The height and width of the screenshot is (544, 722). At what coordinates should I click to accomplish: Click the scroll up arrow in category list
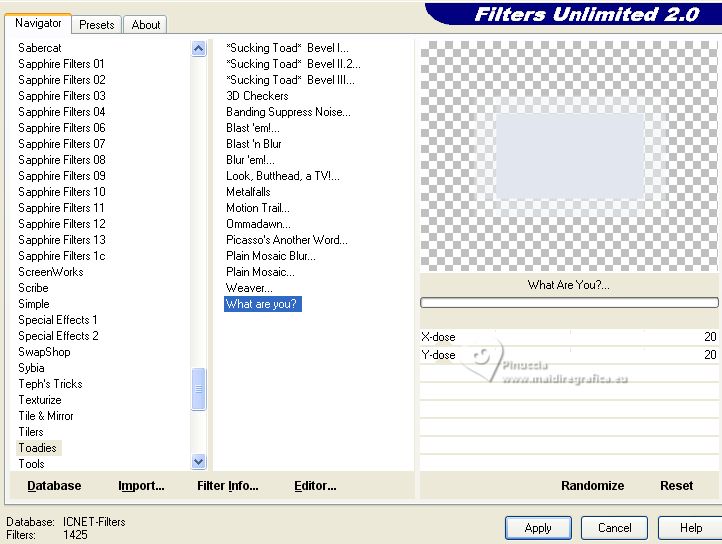point(198,48)
